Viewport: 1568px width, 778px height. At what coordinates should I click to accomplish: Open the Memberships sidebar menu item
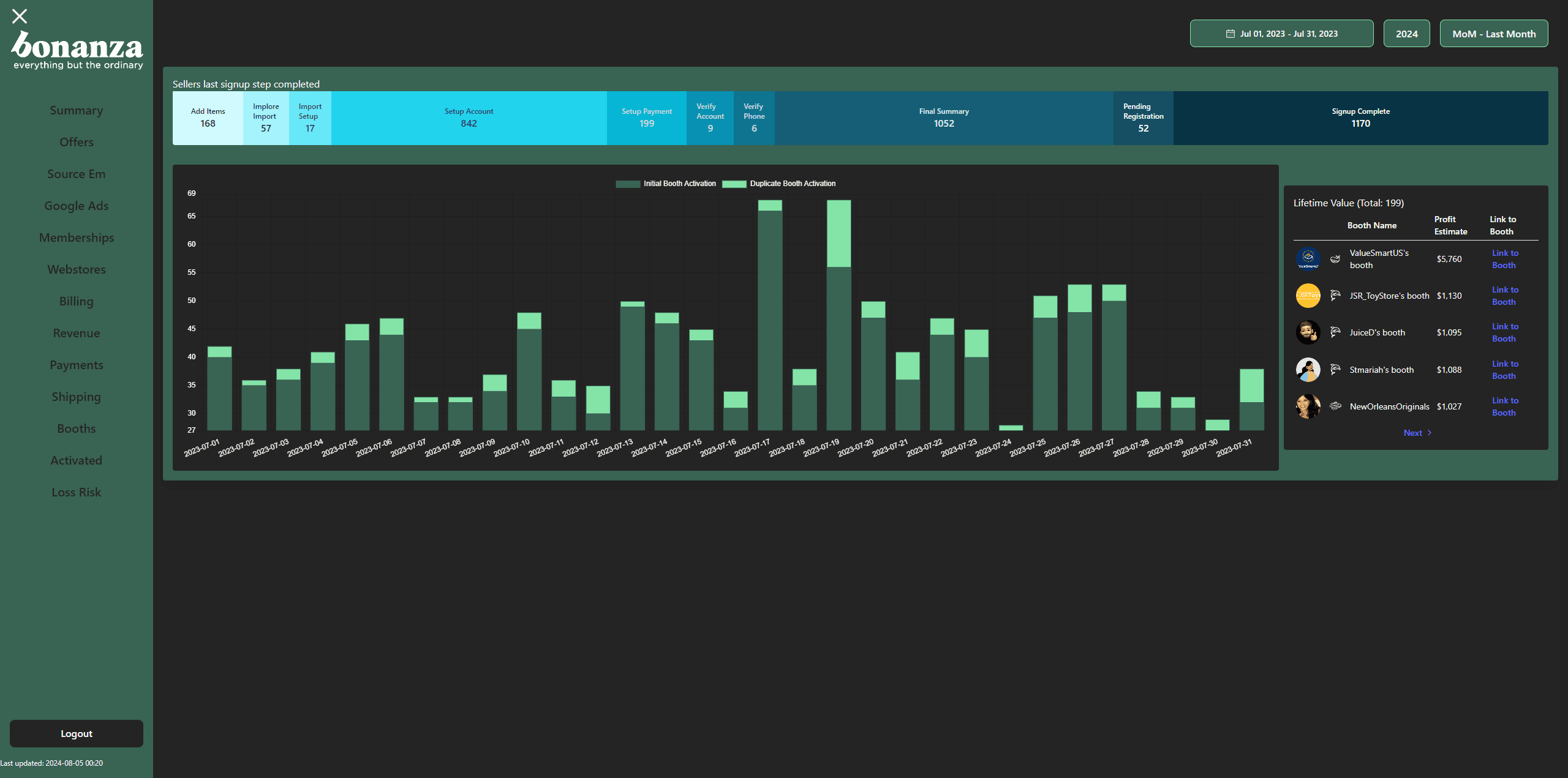76,237
